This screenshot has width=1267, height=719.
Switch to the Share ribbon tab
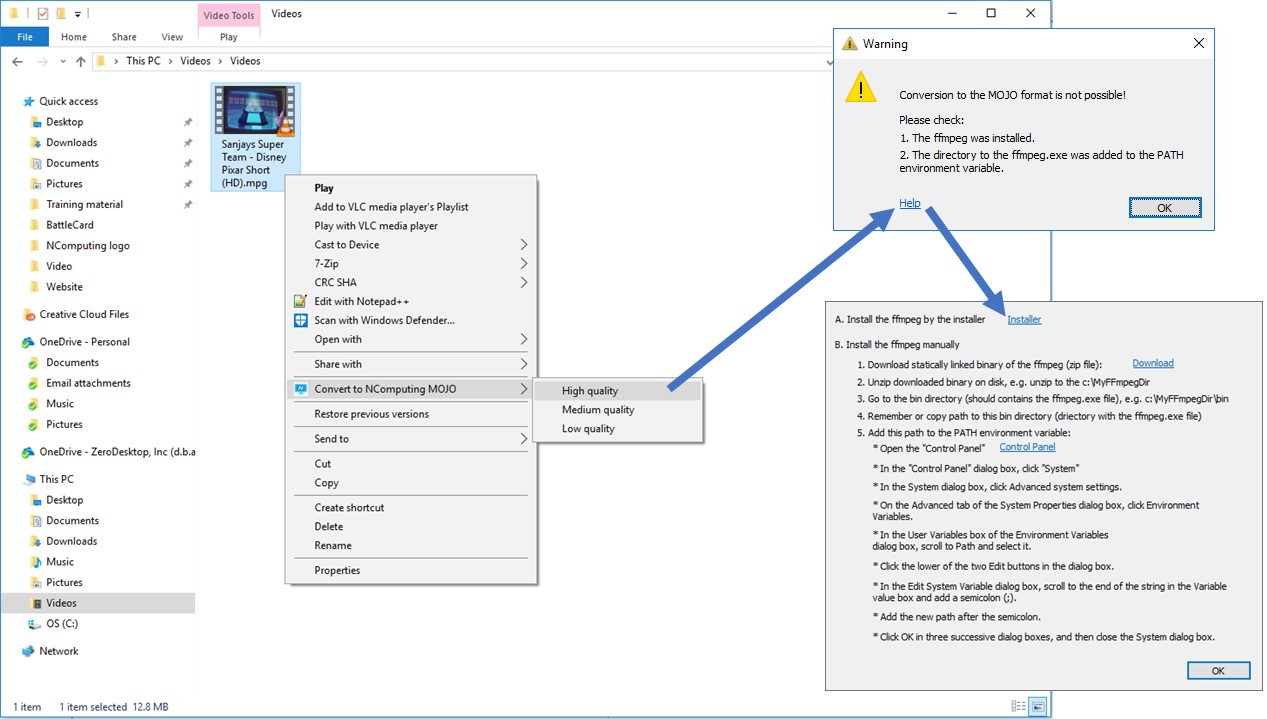124,37
